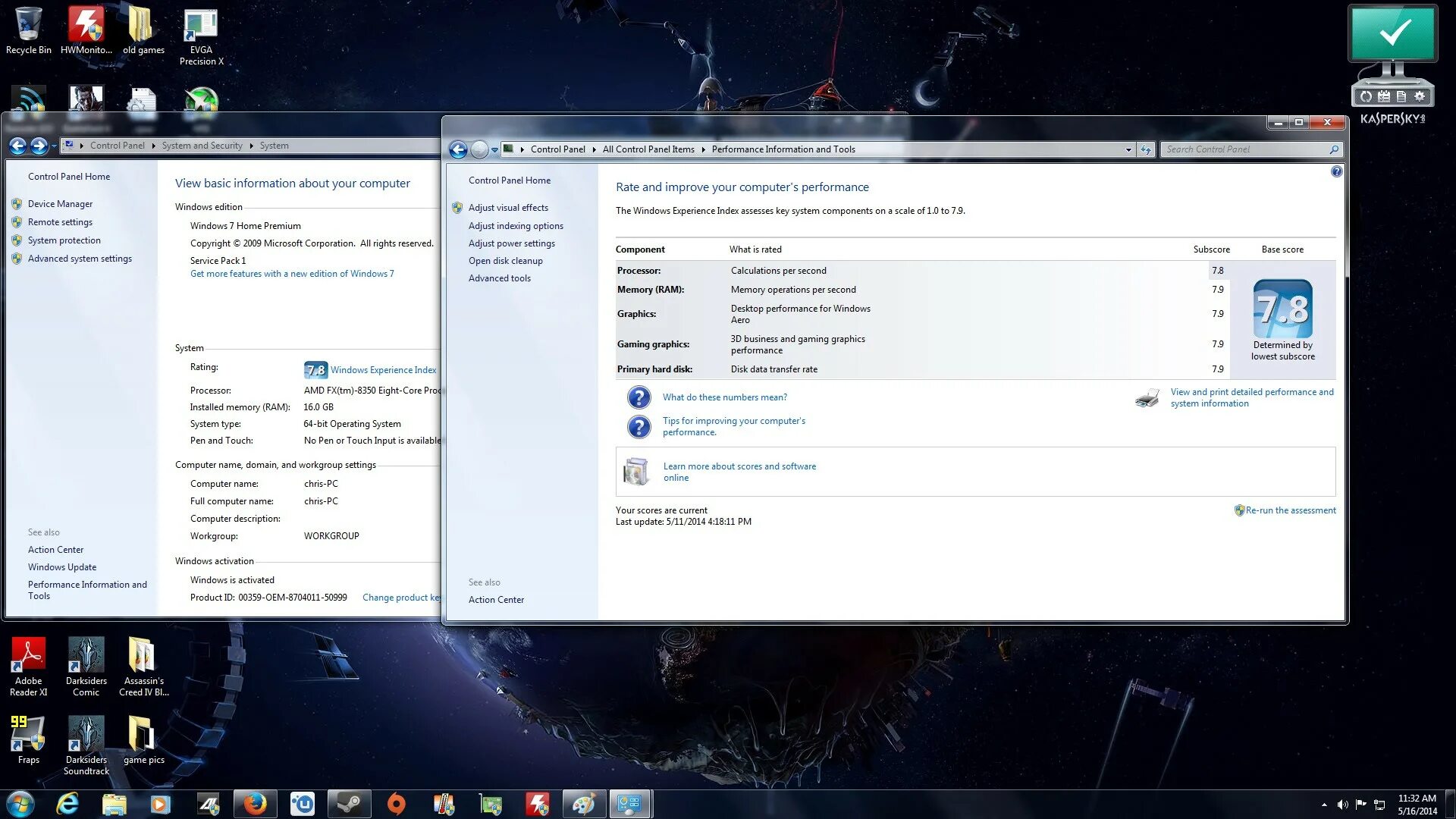Image resolution: width=1456 pixels, height=819 pixels.
Task: Open Adjust indexing options
Action: tap(516, 226)
